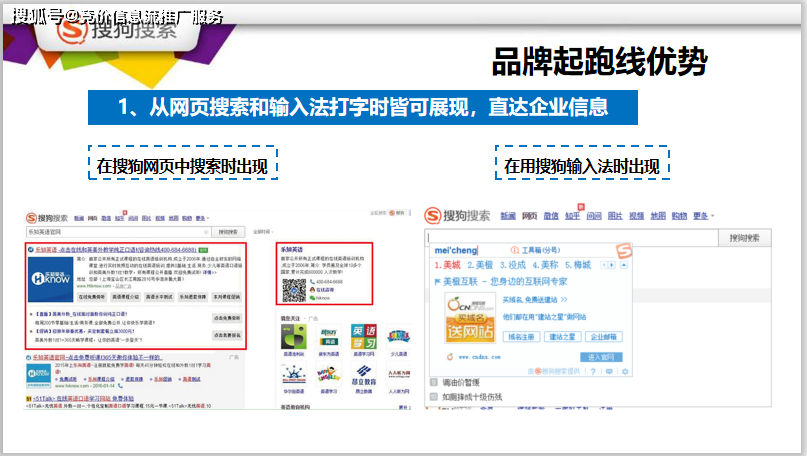
Task: Click the 搜狗搜索 button beside the empty search box
Action: click(x=744, y=238)
